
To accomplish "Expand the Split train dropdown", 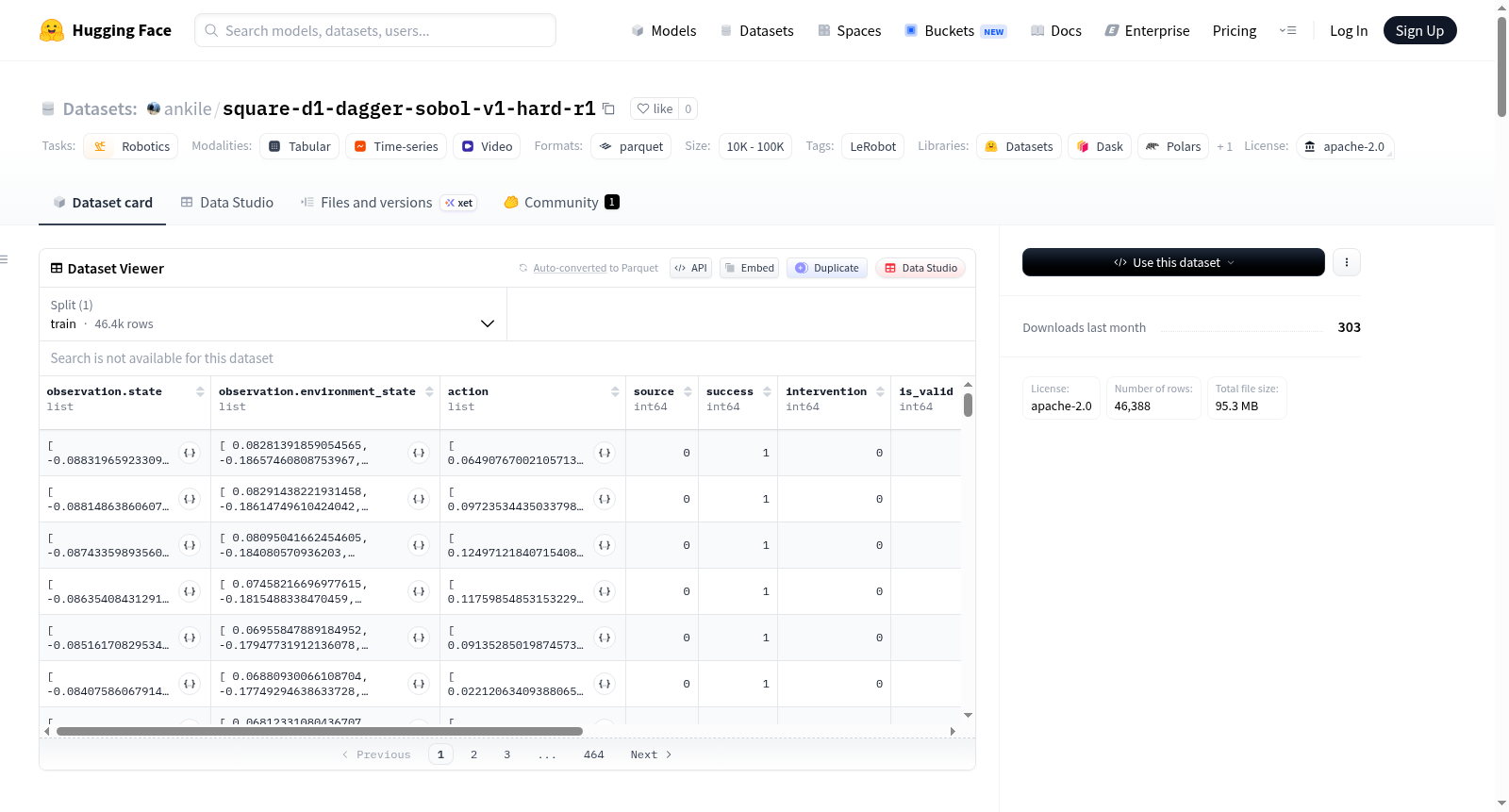I will 273,314.
